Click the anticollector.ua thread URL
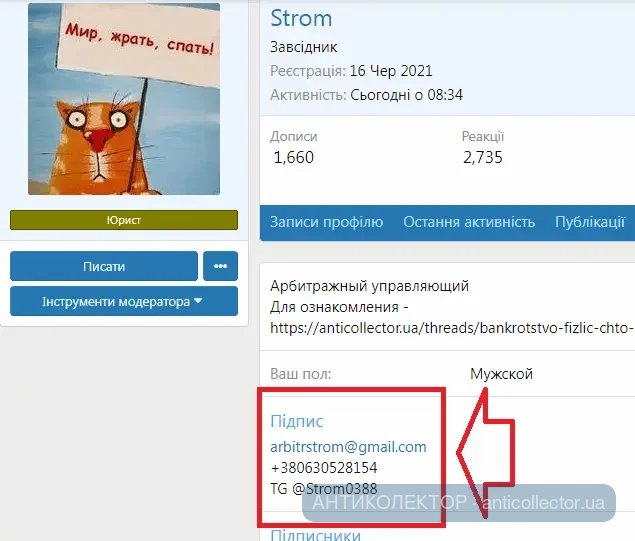Viewport: 635px width, 541px height. pyautogui.click(x=452, y=328)
